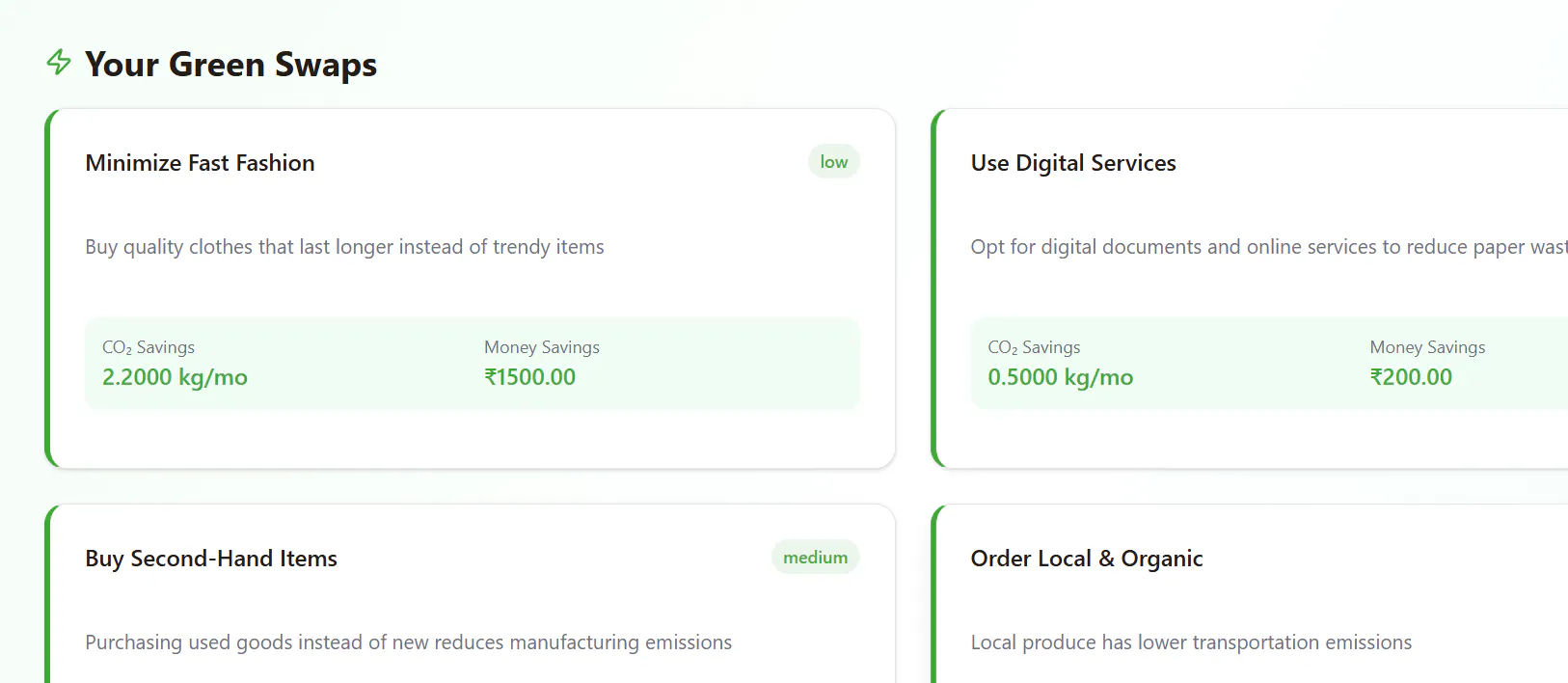This screenshot has width=1568, height=683.
Task: Click 'CO₂ Savings' label in Fast Fashion card
Action: coord(149,347)
